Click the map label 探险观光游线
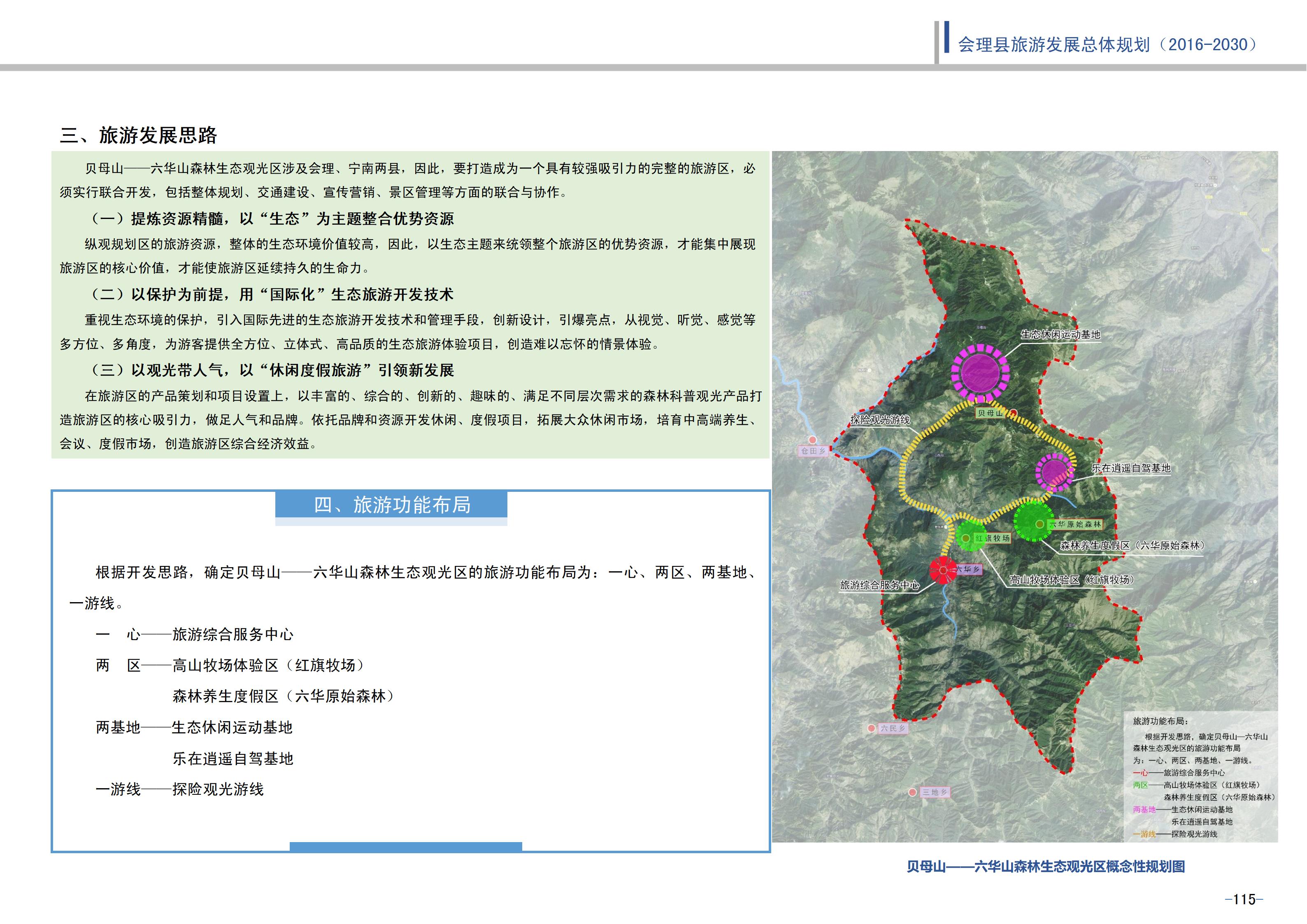Screen dimensions: 1307x924 point(880,419)
